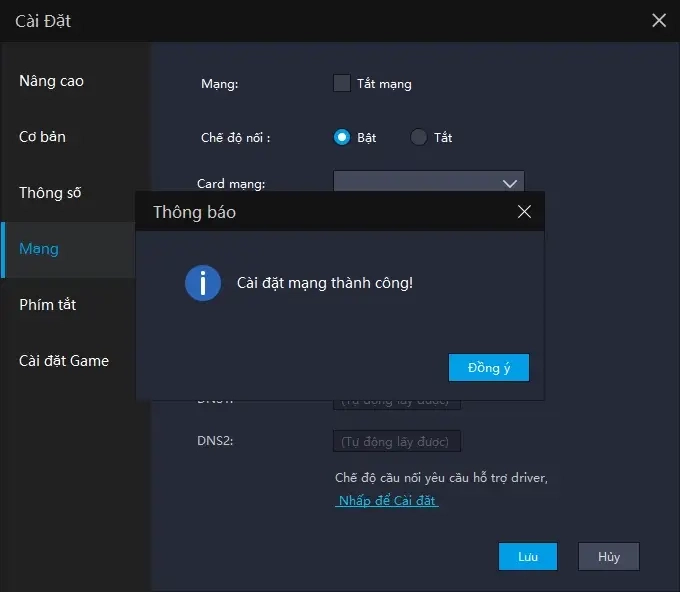Select the Bật radio button
This screenshot has height=592, width=680.
coord(342,138)
